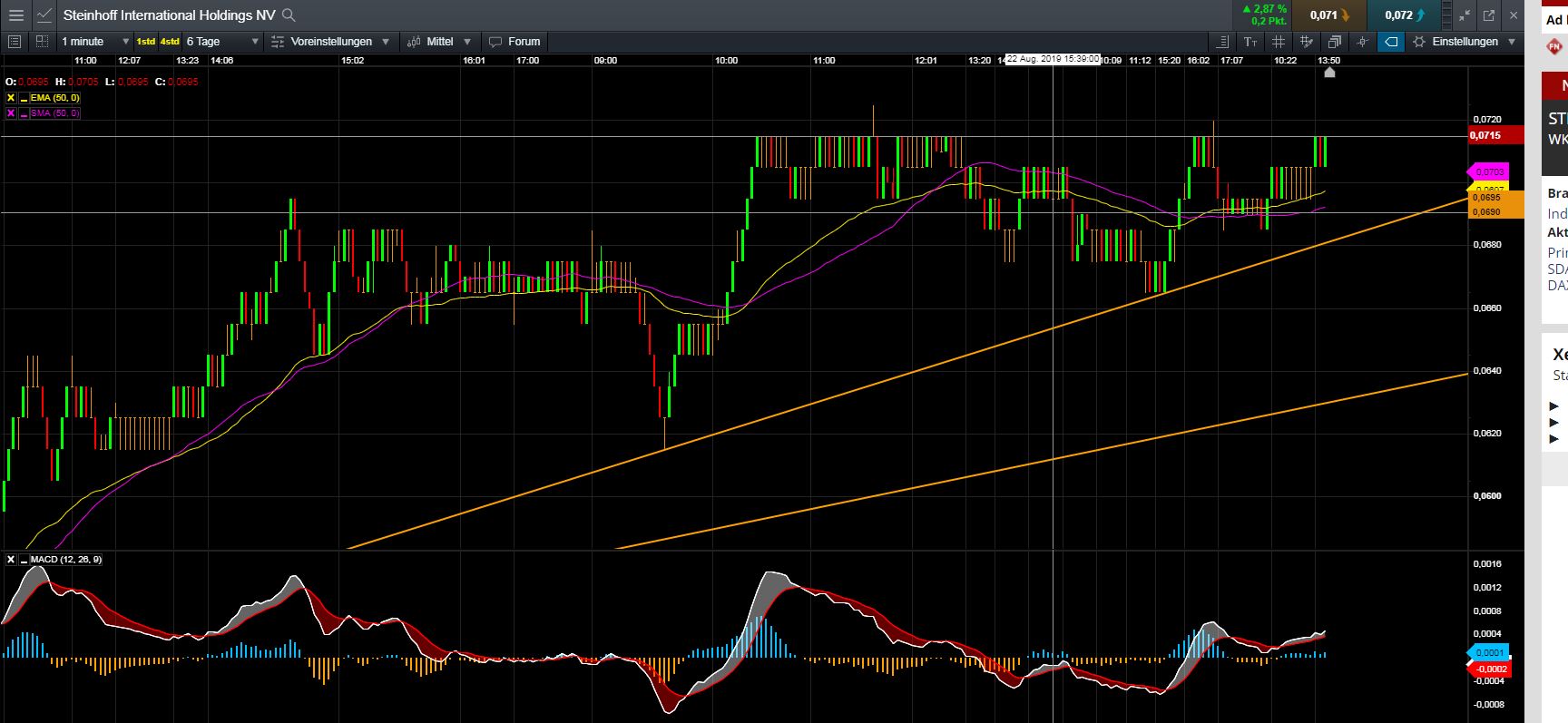Switch to the 1std quick interval
1568x723 pixels.
pyautogui.click(x=145, y=42)
